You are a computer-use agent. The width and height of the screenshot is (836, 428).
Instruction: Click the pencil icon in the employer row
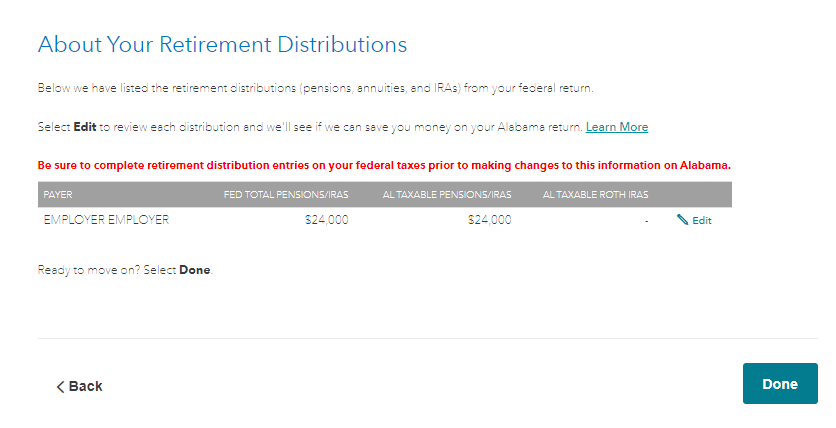click(683, 220)
